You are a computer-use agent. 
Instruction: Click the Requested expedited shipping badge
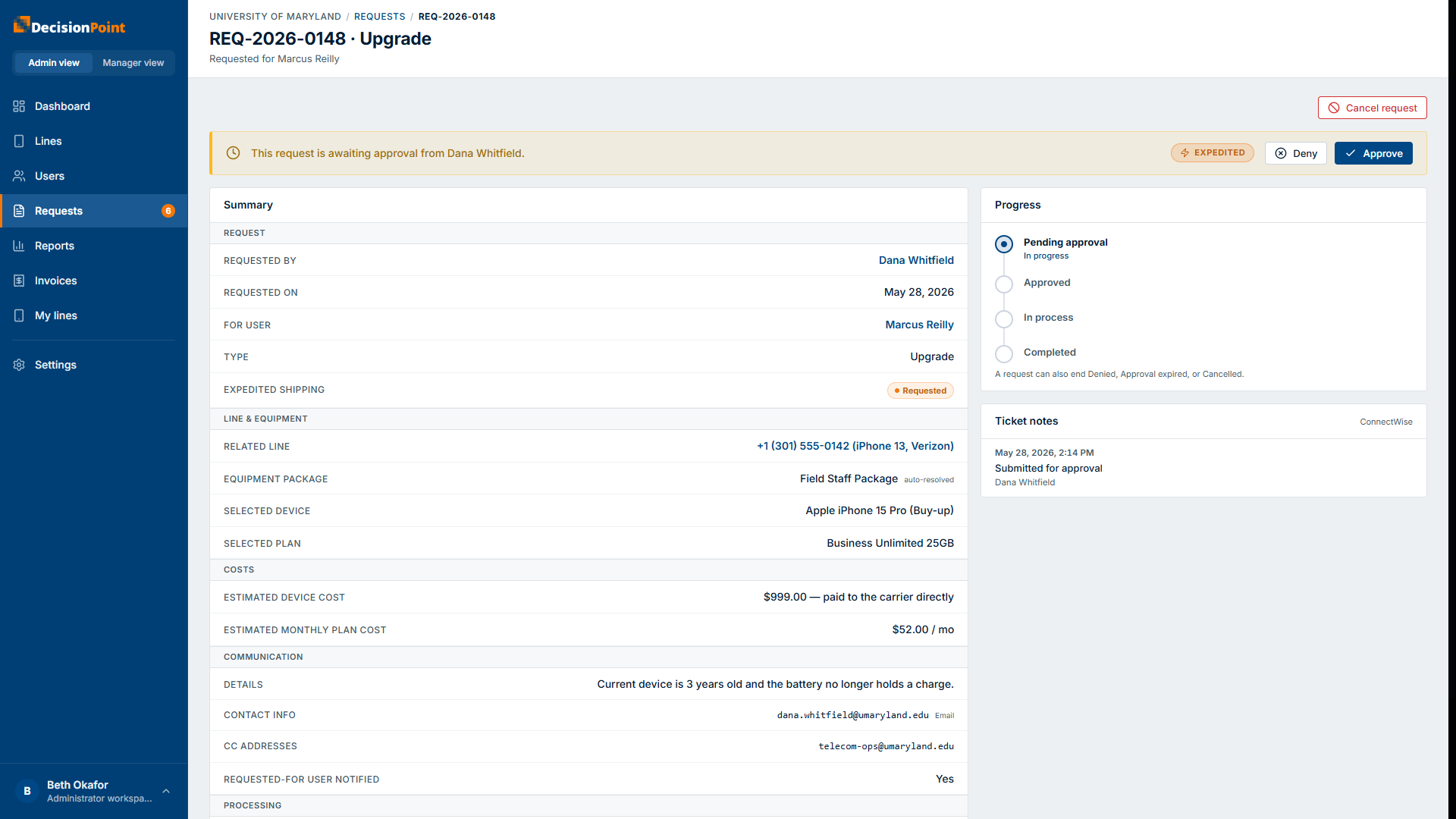click(921, 391)
